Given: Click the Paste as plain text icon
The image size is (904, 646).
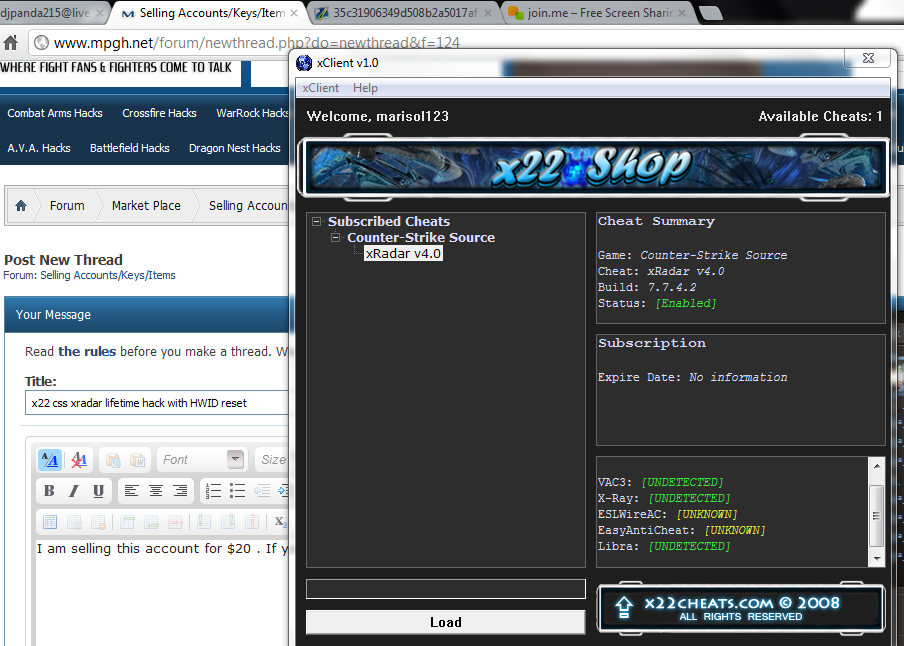Looking at the screenshot, I should point(113,460).
